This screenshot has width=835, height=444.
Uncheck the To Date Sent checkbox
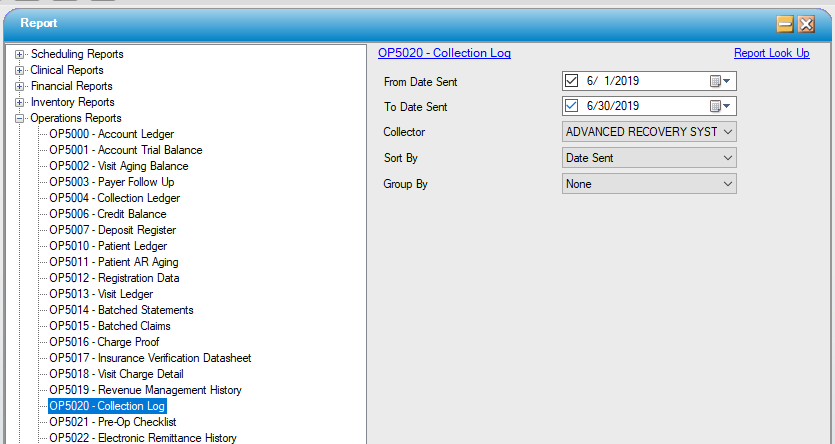tap(572, 106)
